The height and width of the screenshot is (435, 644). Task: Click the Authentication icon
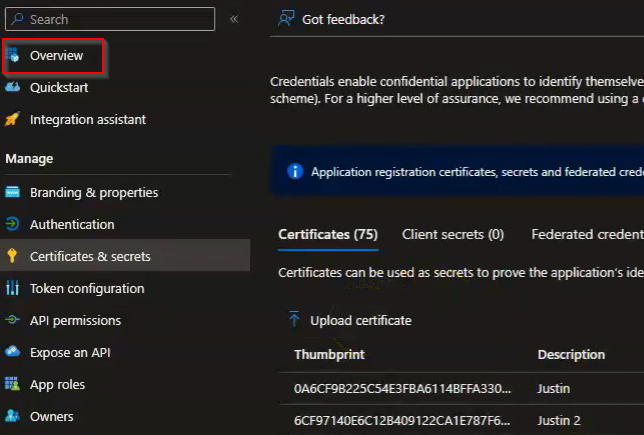click(13, 225)
